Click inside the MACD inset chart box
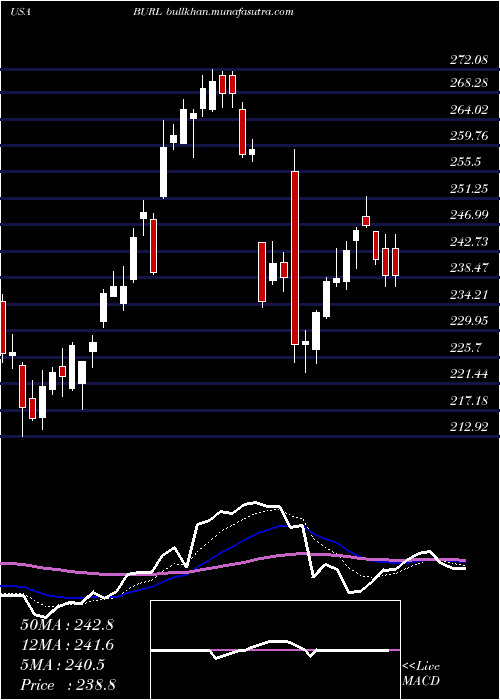The width and height of the screenshot is (500, 700). (275, 650)
